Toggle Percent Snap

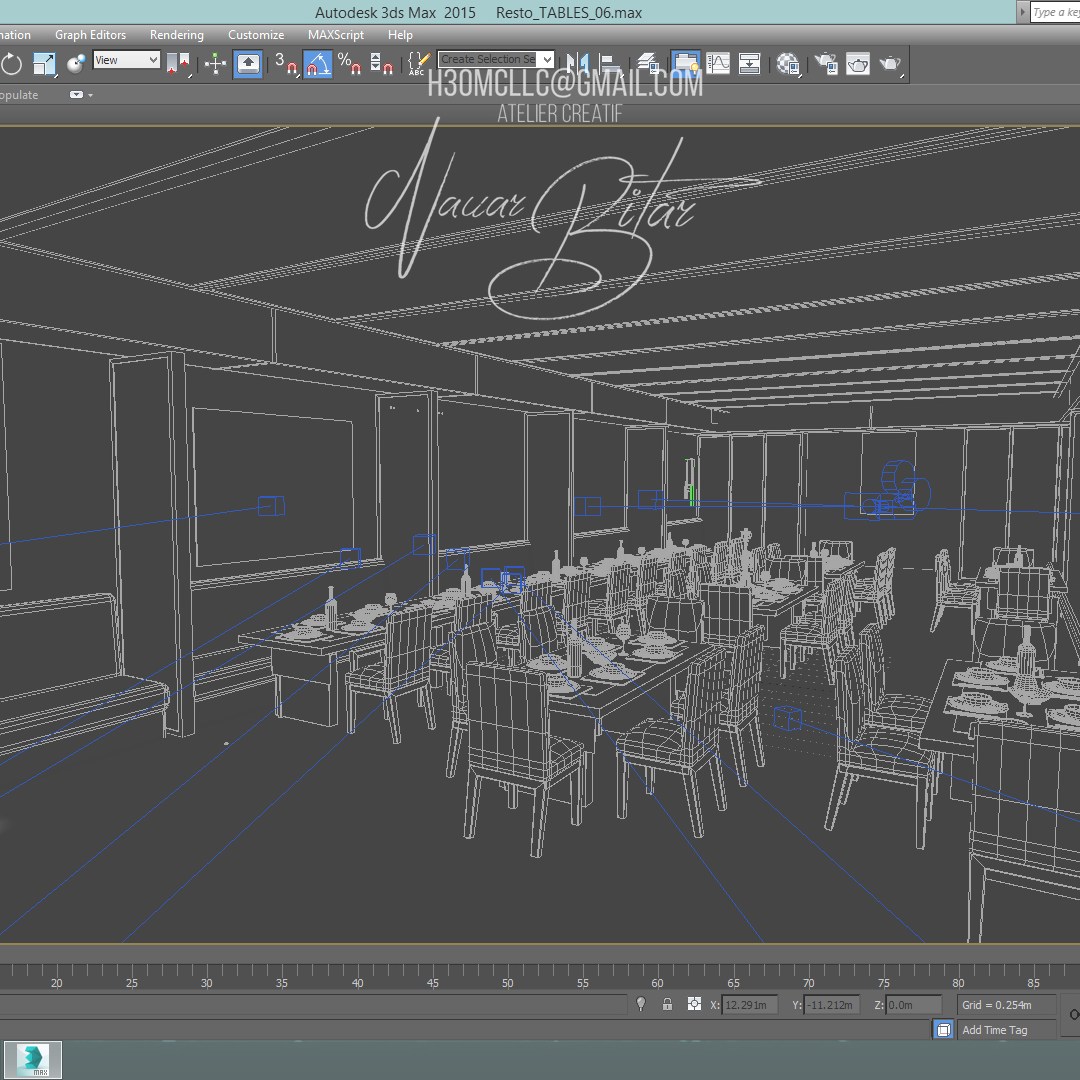click(349, 65)
